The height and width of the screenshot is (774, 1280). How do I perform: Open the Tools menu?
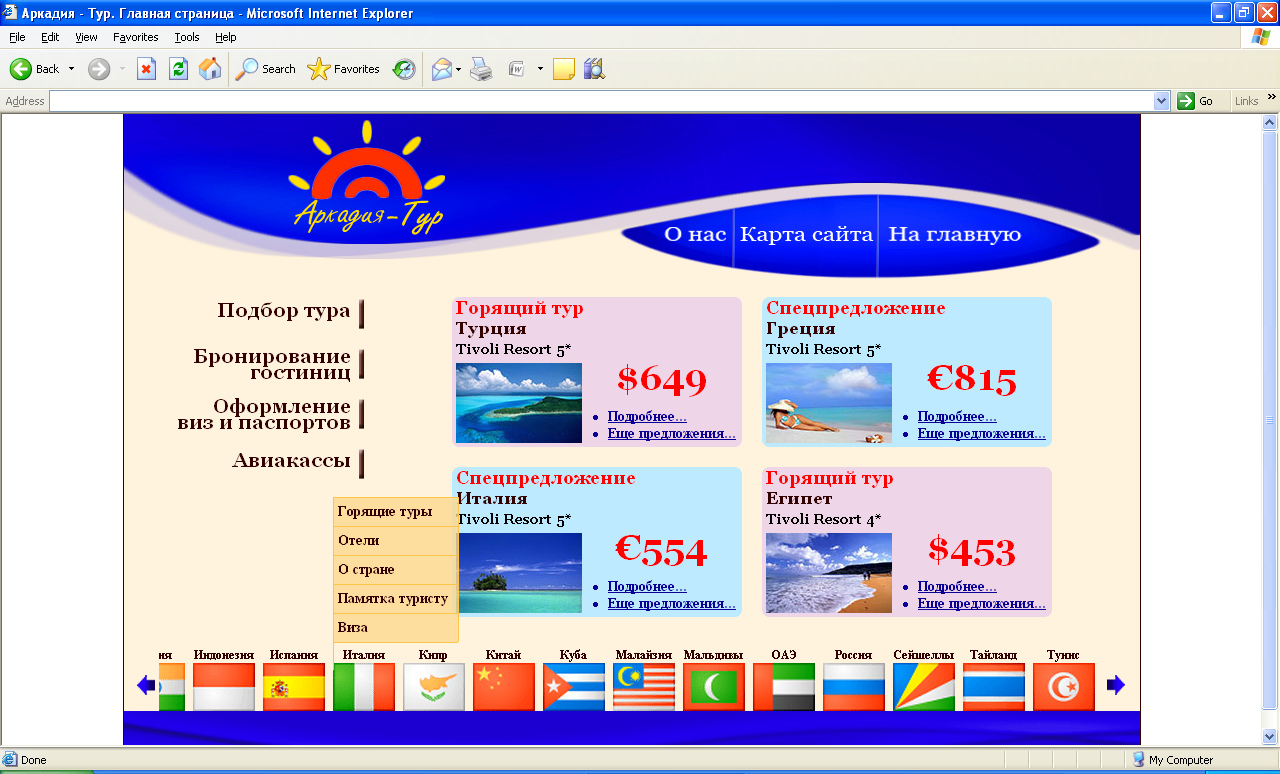click(x=187, y=37)
